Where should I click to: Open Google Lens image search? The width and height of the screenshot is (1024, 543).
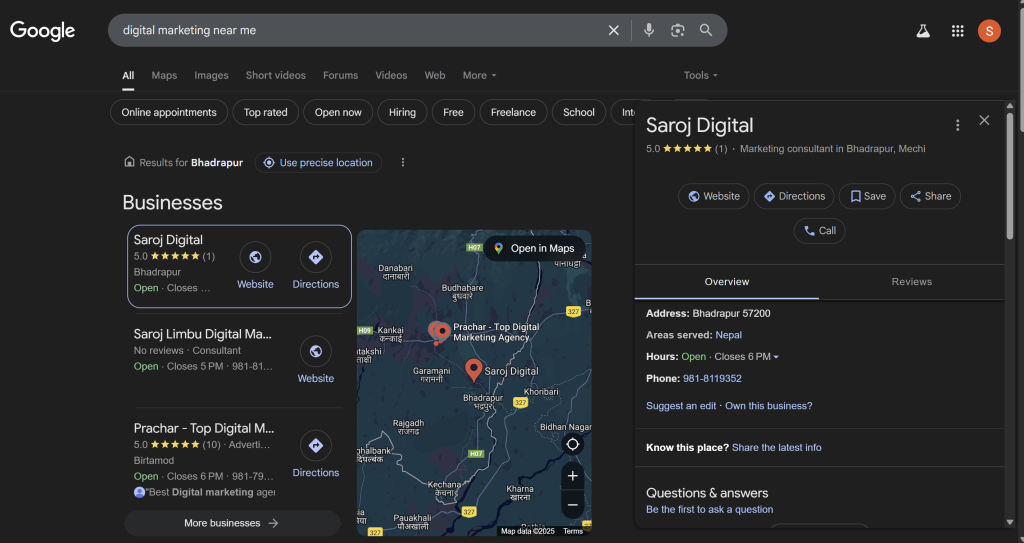coord(678,30)
